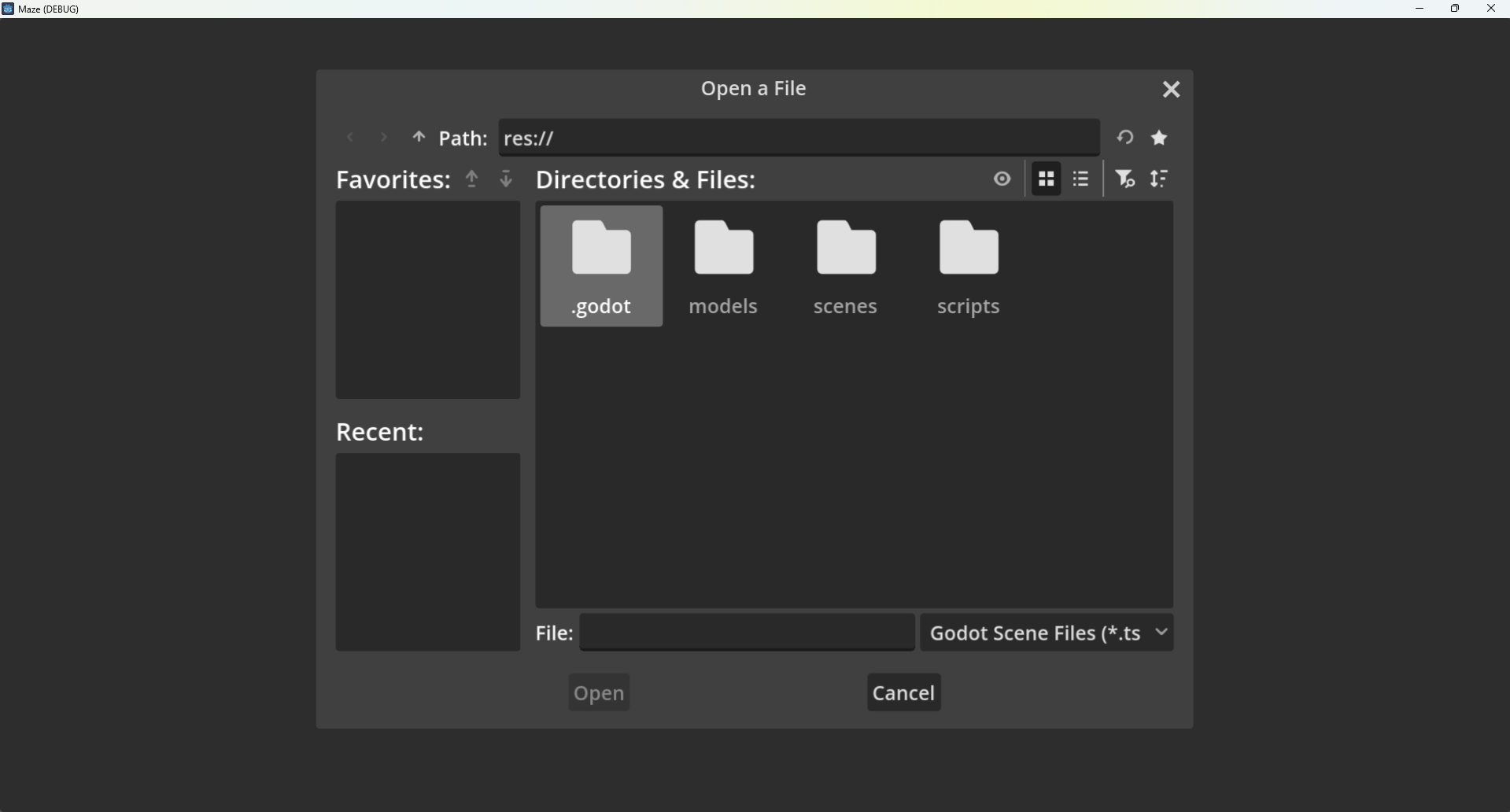Go forward using the next folder arrow
This screenshot has width=1510, height=812.
pos(384,138)
